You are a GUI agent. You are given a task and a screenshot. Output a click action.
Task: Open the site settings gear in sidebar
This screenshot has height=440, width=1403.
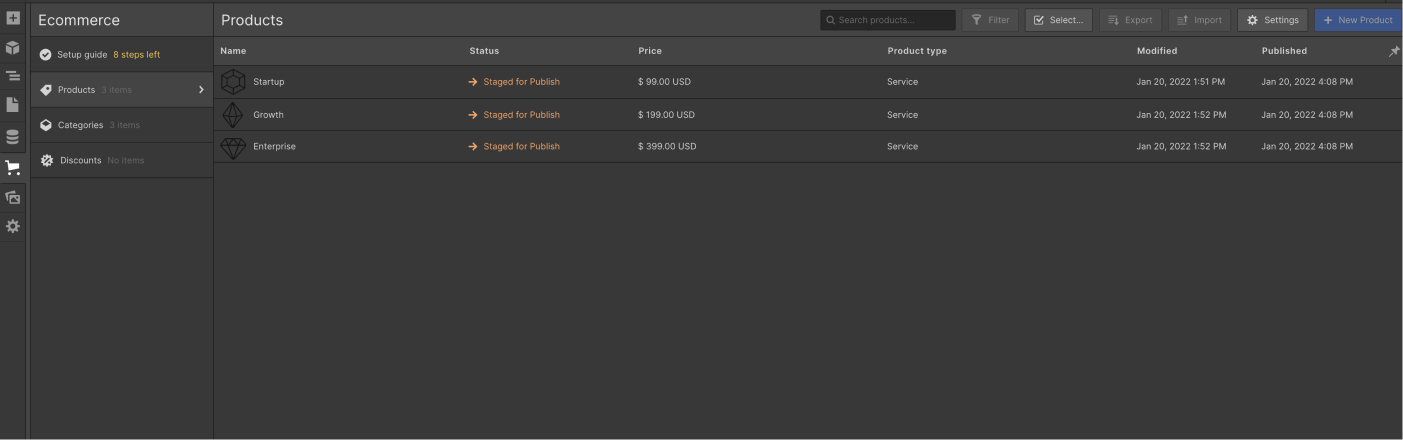13,226
